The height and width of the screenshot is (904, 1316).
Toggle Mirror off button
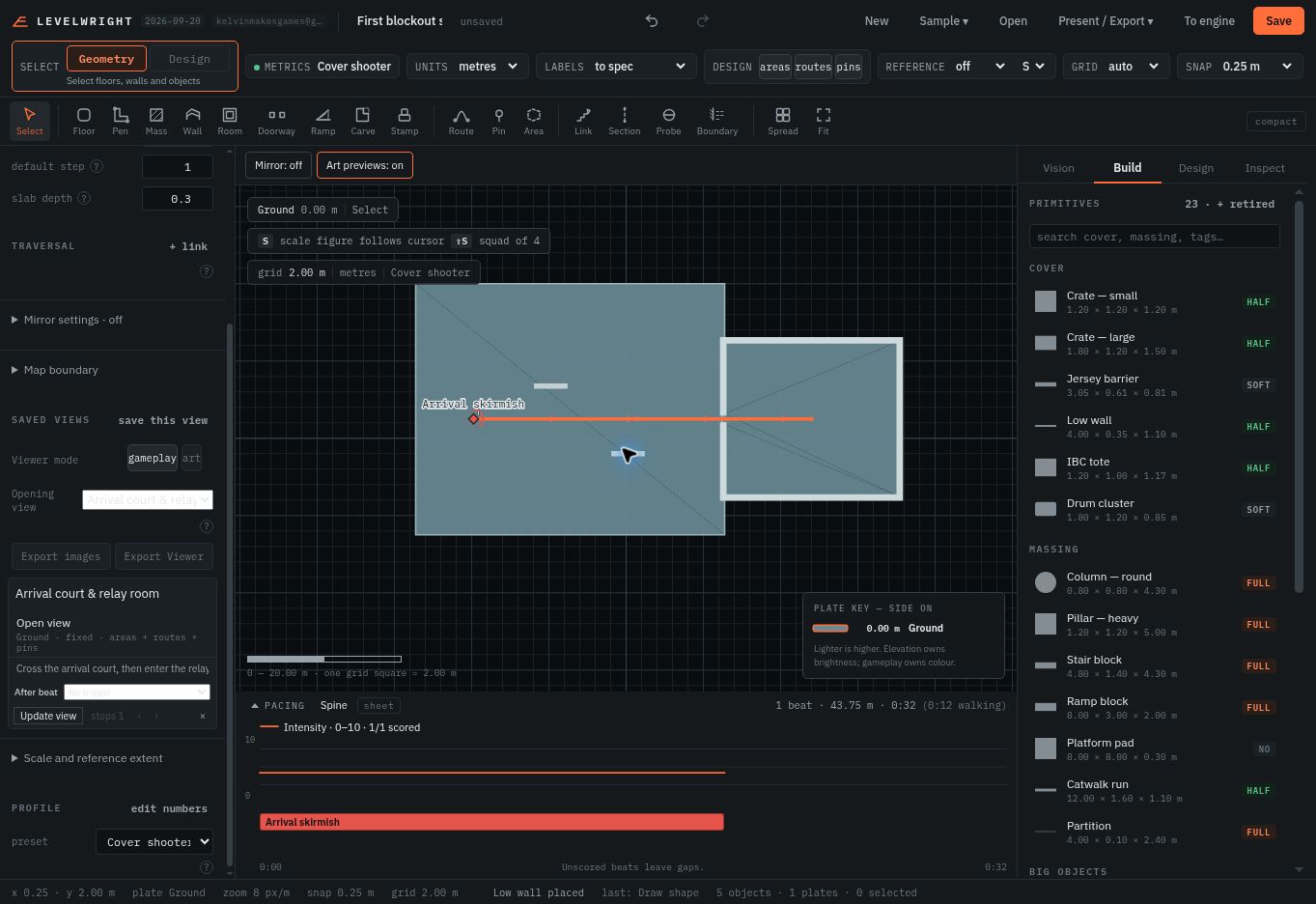(x=279, y=165)
